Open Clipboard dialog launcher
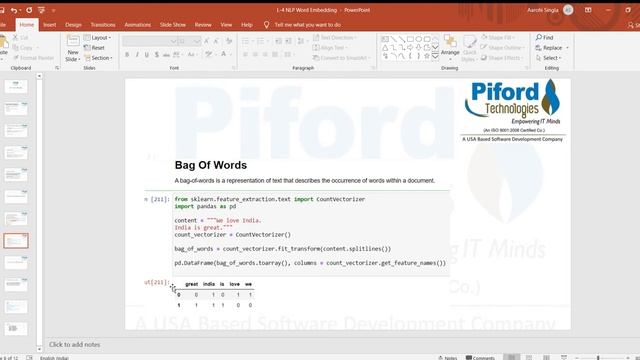The width and height of the screenshot is (640, 360). click(x=57, y=68)
